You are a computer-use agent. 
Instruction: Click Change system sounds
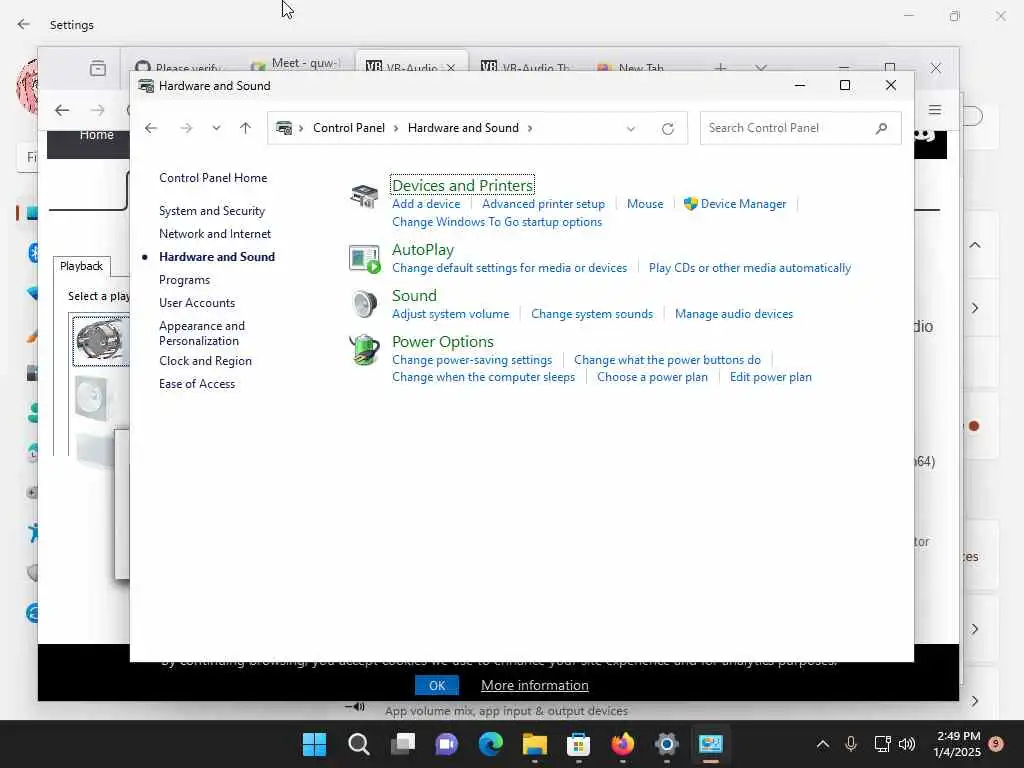[592, 314]
